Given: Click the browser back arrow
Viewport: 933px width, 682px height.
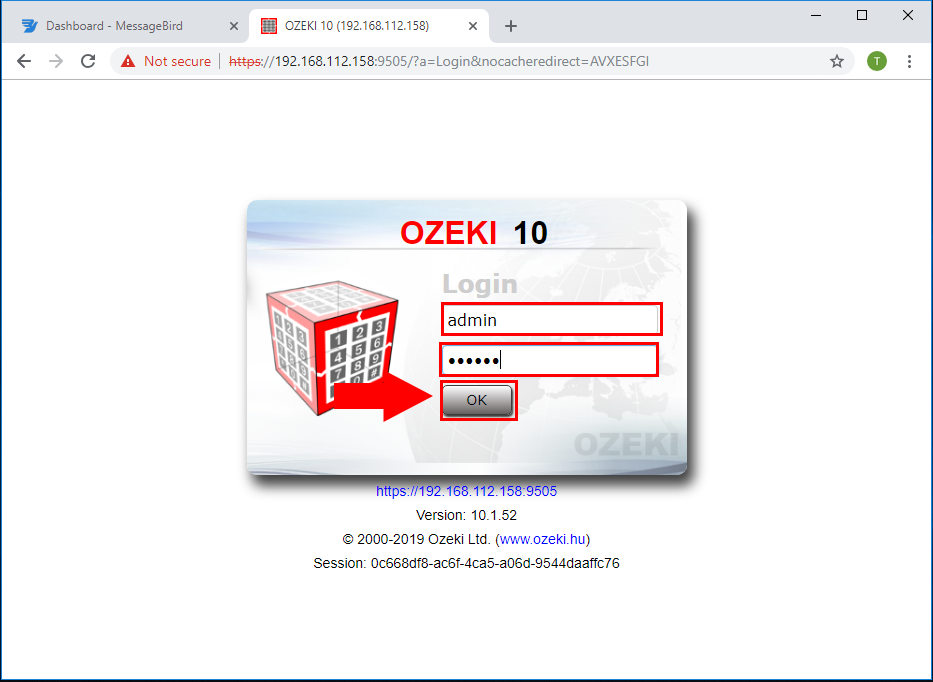Looking at the screenshot, I should (x=24, y=61).
